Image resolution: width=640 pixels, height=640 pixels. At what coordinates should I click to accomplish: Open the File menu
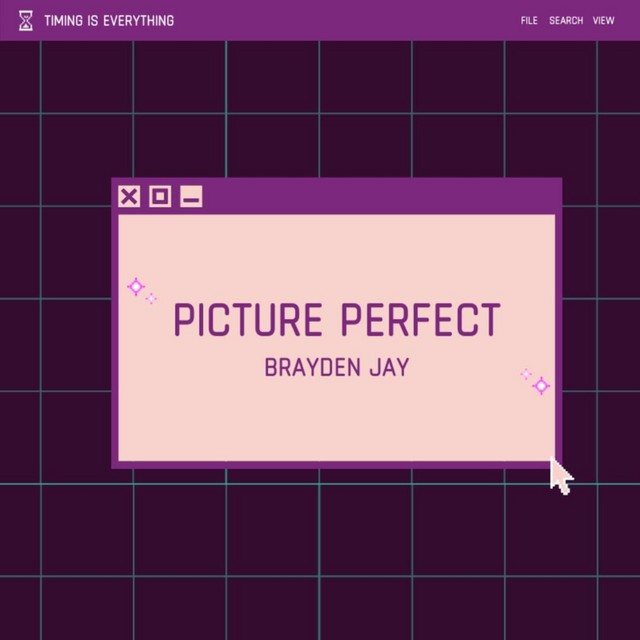529,21
